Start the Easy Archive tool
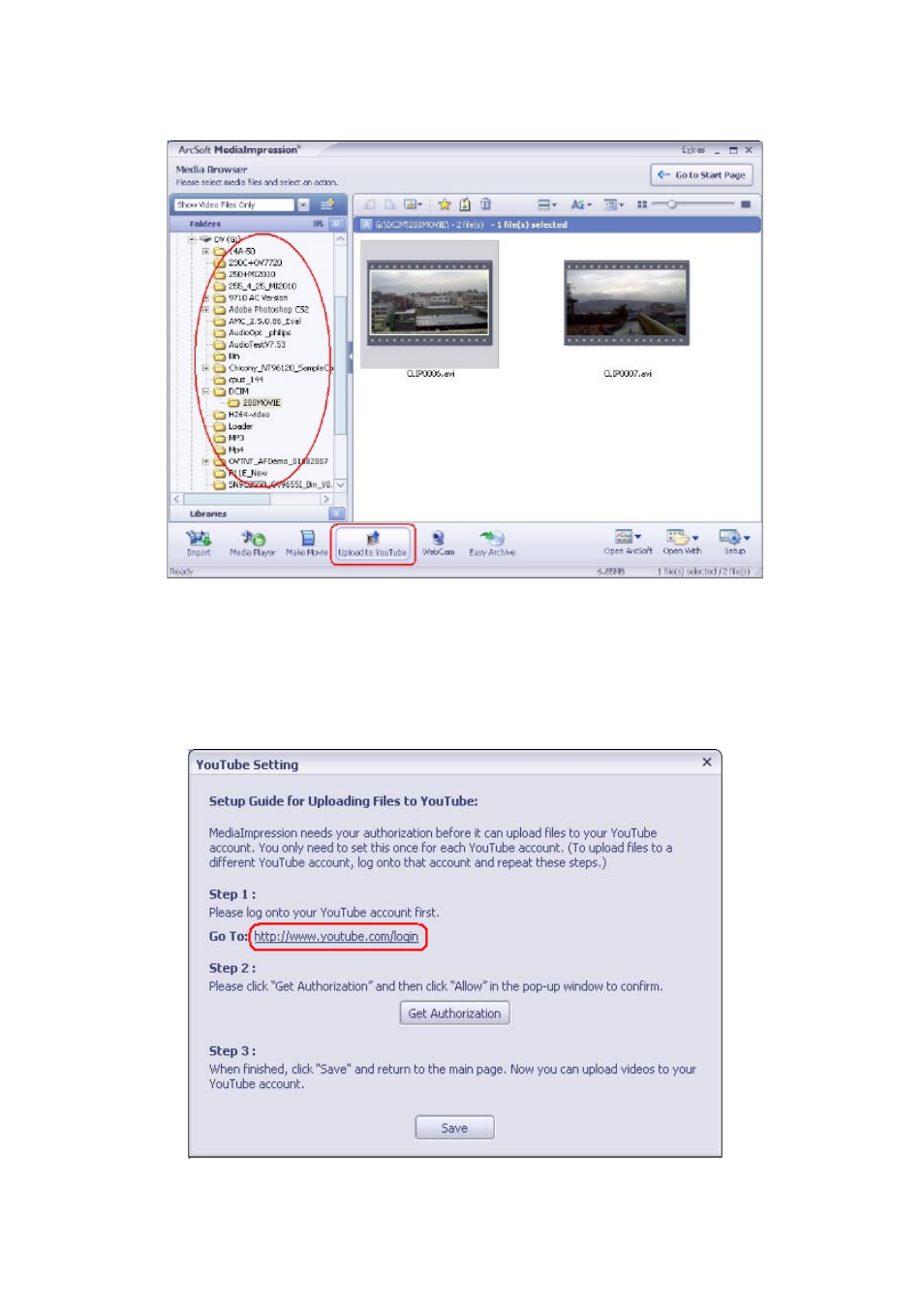The image size is (924, 1308). [x=492, y=544]
